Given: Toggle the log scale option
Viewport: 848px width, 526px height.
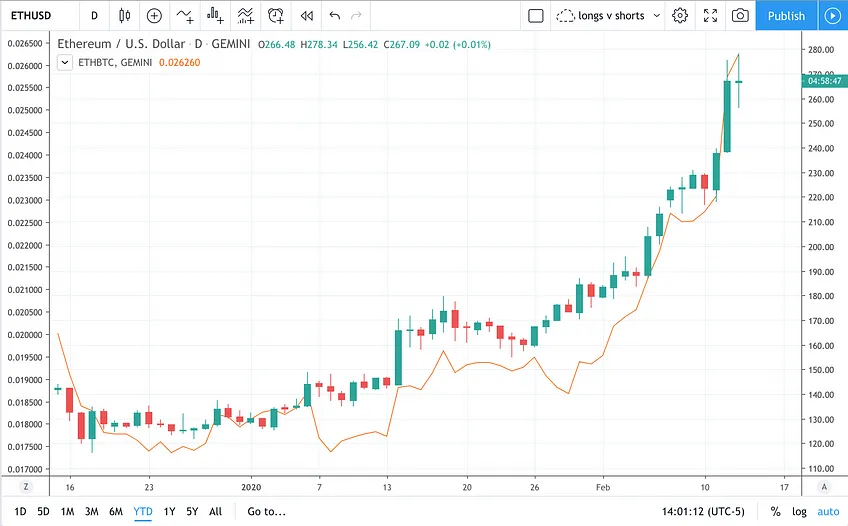Looking at the screenshot, I should [799, 511].
